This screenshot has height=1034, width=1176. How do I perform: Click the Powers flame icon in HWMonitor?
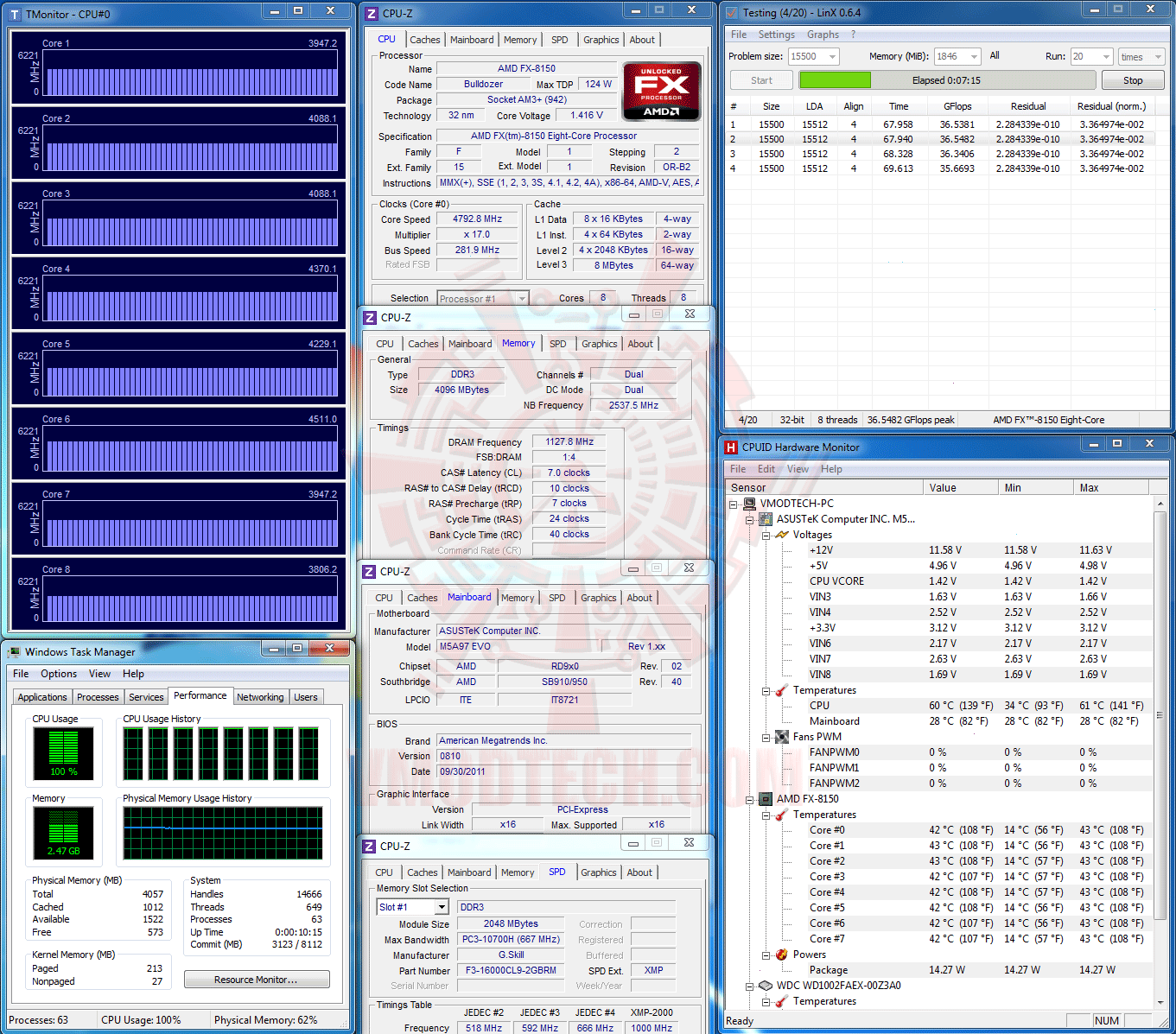[x=782, y=955]
